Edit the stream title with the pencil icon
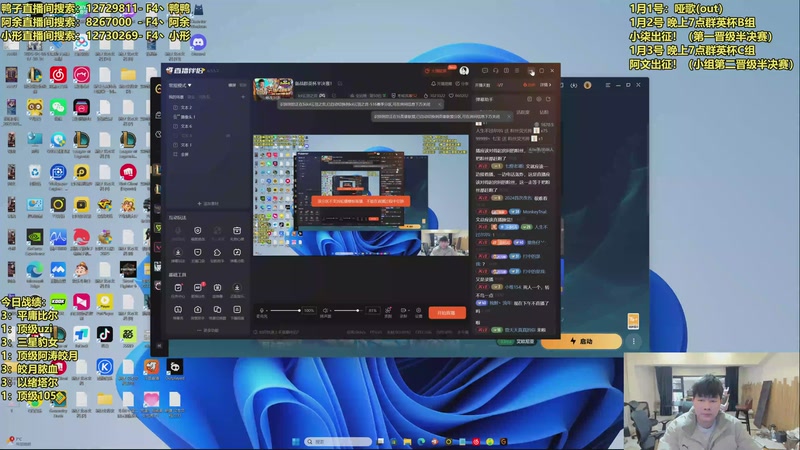Image resolution: width=800 pixels, height=450 pixels. [x=339, y=84]
